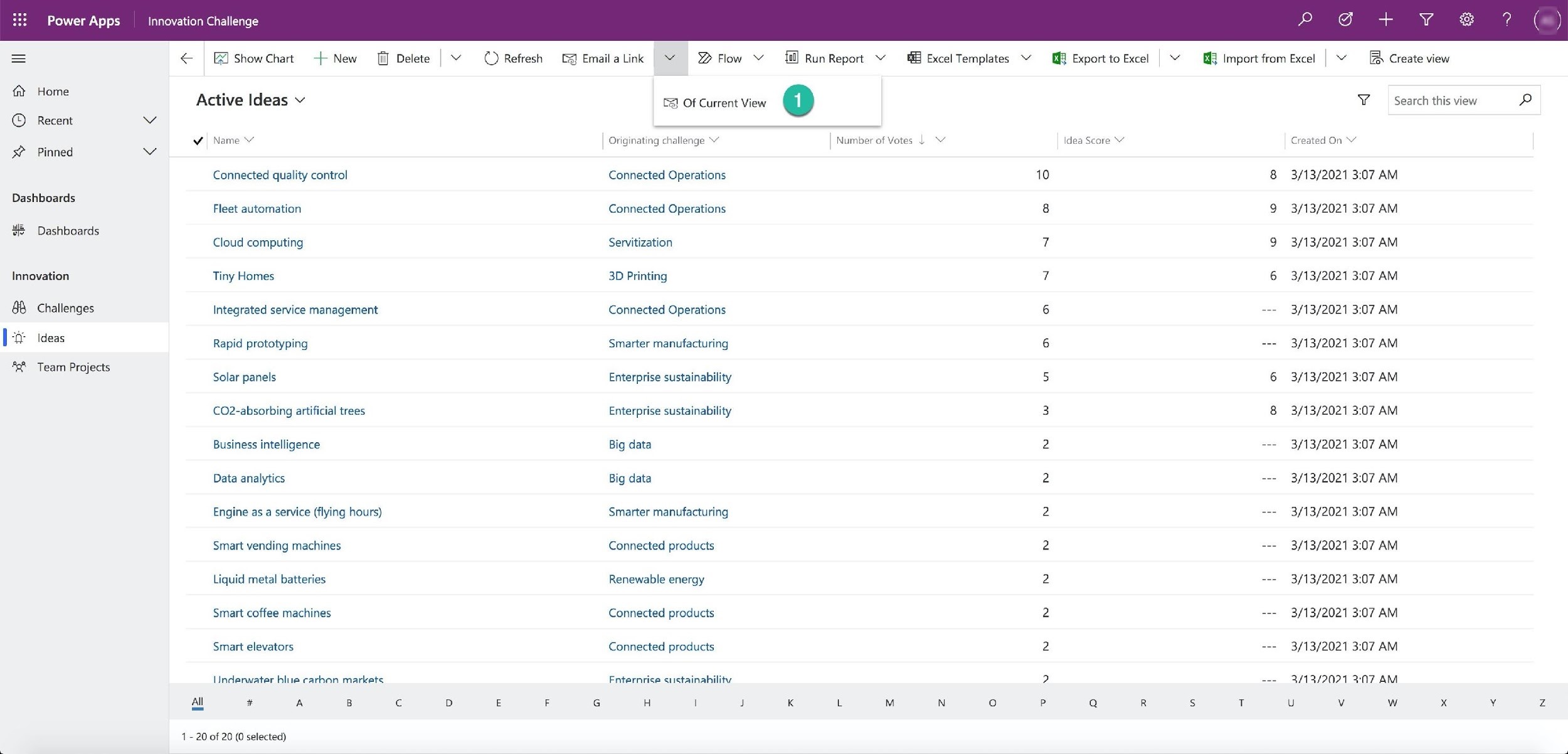Go back with the arrow button

pyautogui.click(x=186, y=58)
